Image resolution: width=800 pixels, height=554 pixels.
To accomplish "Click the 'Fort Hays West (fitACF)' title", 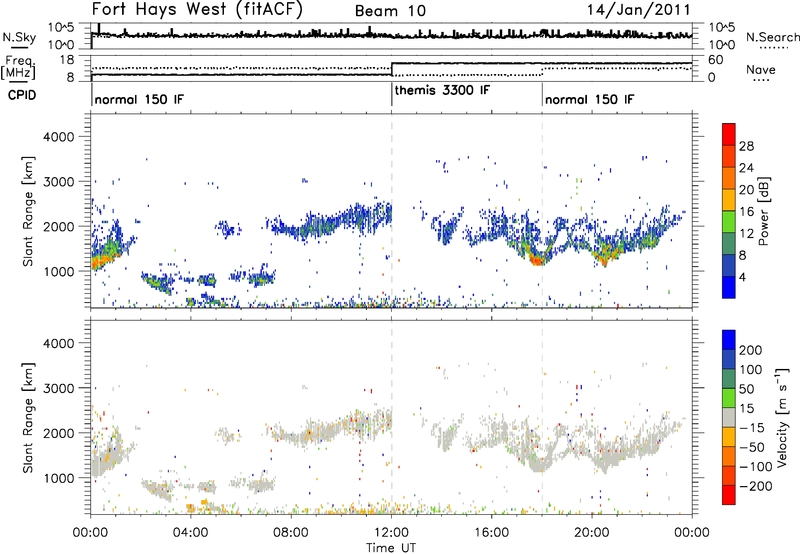I will point(197,9).
